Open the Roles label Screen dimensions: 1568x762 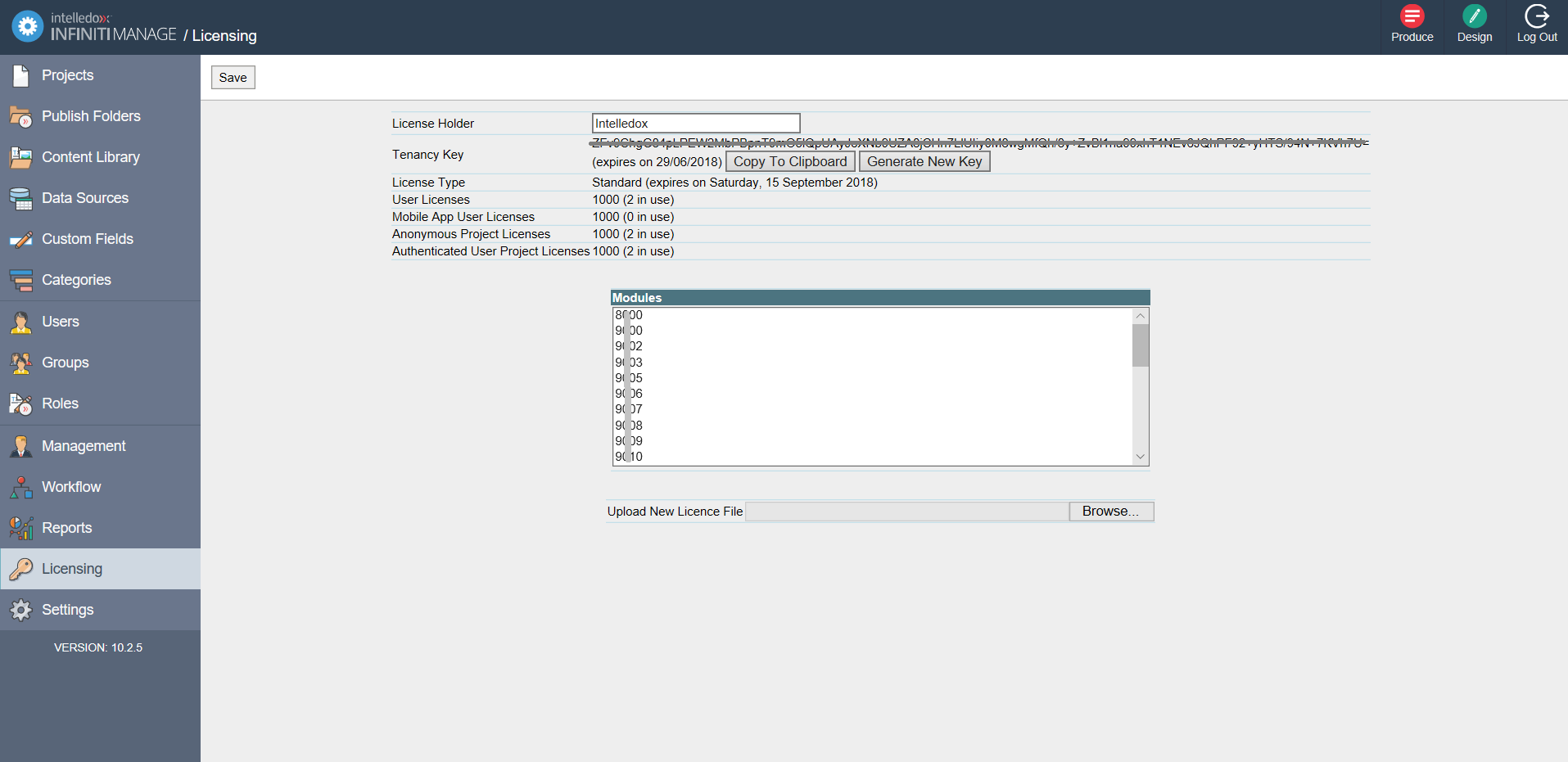(x=60, y=404)
